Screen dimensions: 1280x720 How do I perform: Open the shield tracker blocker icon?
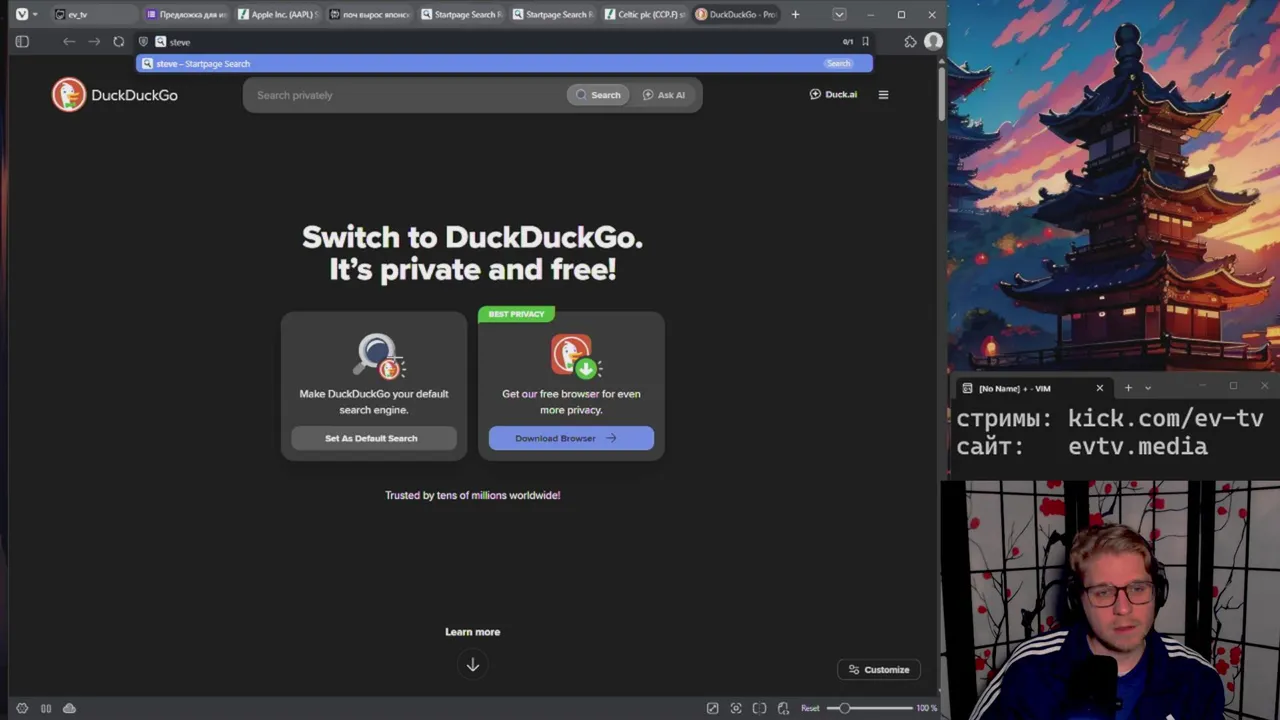point(143,42)
